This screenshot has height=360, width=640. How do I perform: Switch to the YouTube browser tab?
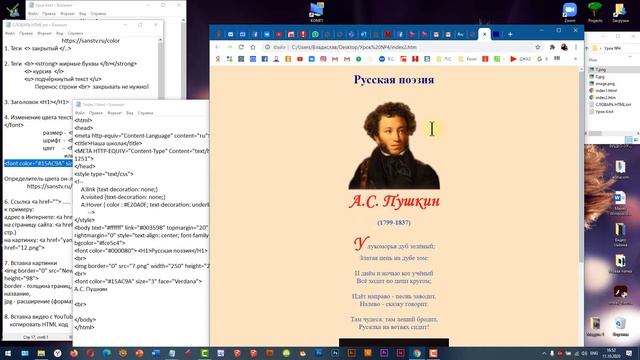(279, 34)
